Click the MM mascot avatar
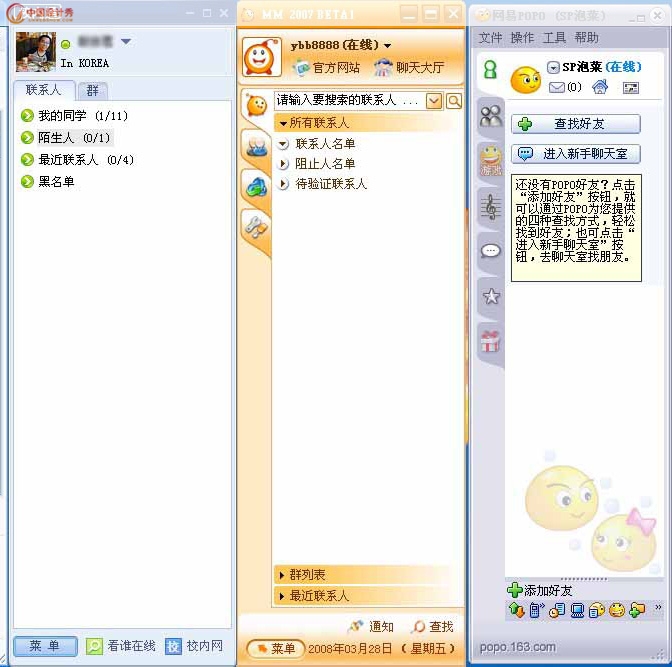Image resolution: width=672 pixels, height=667 pixels. click(262, 57)
